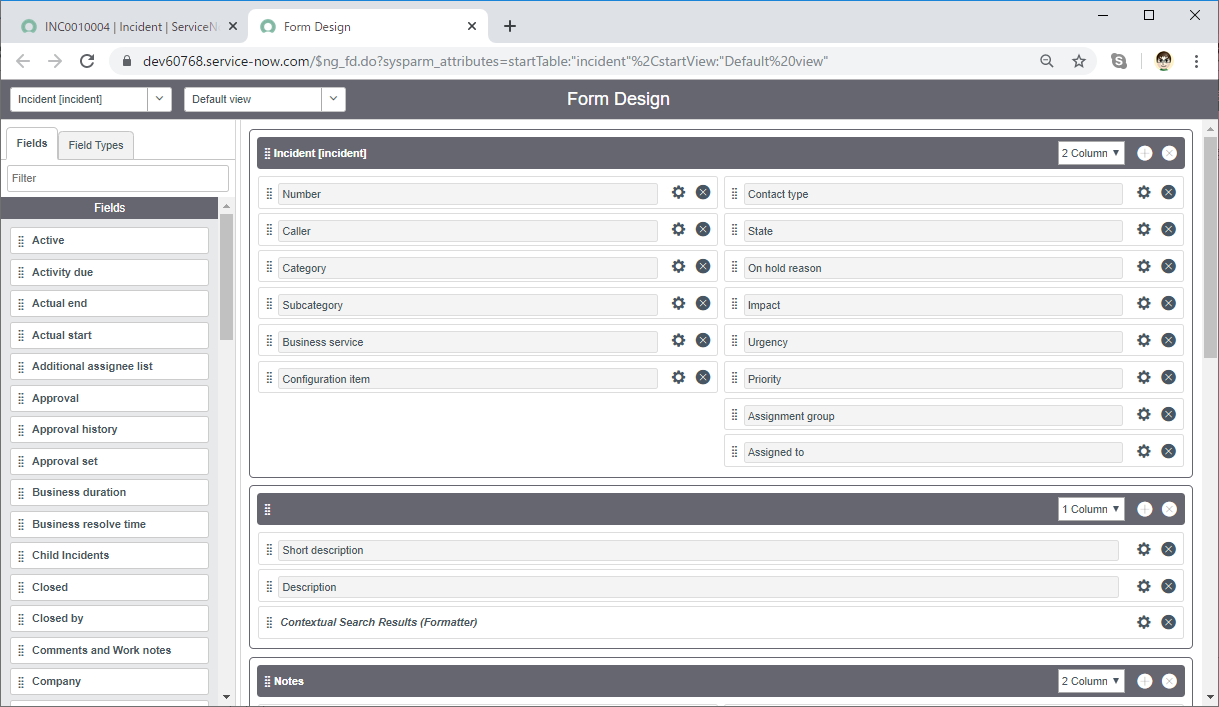This screenshot has height=707, width=1219.
Task: Remove the Caller field
Action: [703, 230]
